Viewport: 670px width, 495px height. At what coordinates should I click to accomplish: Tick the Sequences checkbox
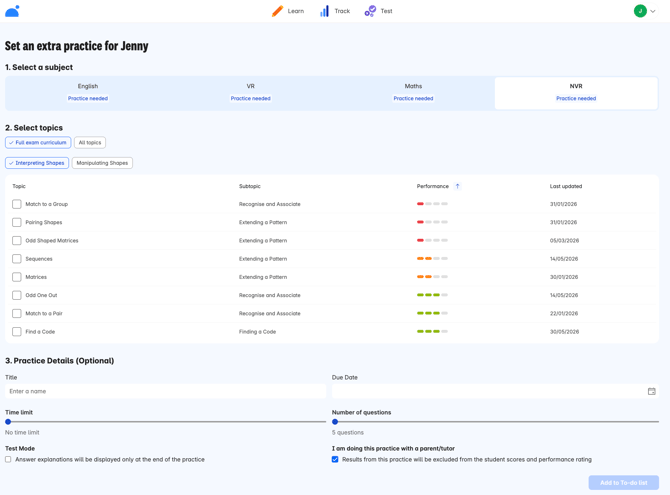[x=17, y=259]
